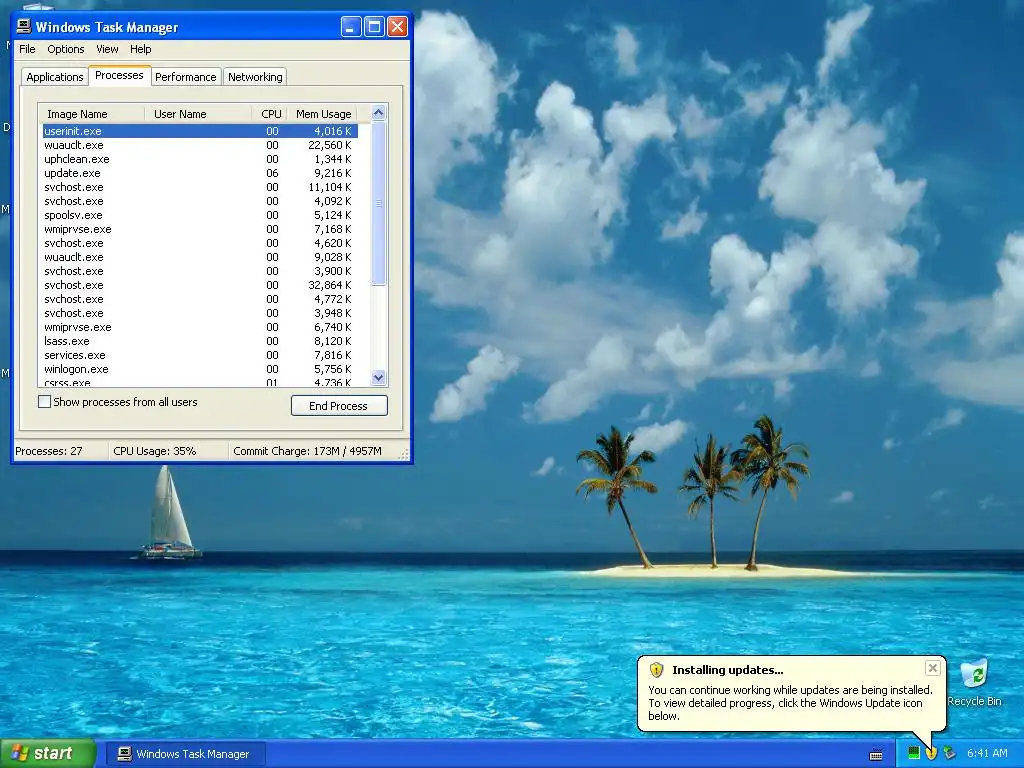The height and width of the screenshot is (768, 1024).
Task: Select the svchost.exe row using 32,864 K
Action: (200, 285)
